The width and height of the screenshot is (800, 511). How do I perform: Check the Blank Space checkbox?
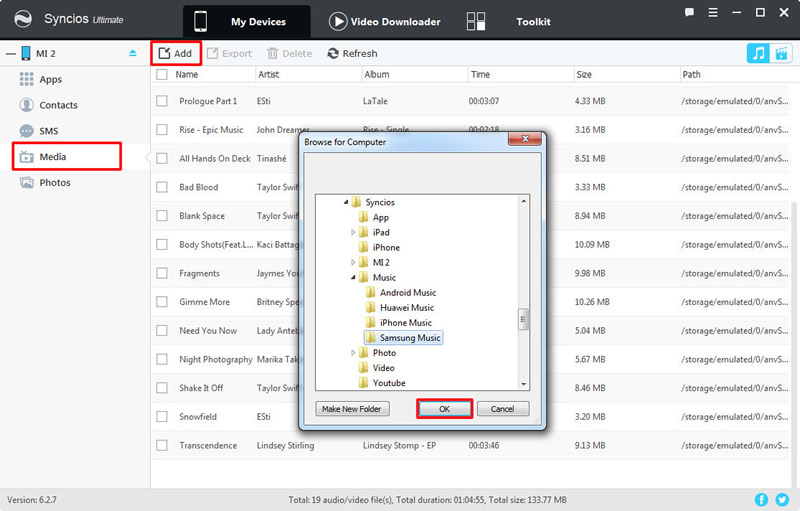(162, 216)
